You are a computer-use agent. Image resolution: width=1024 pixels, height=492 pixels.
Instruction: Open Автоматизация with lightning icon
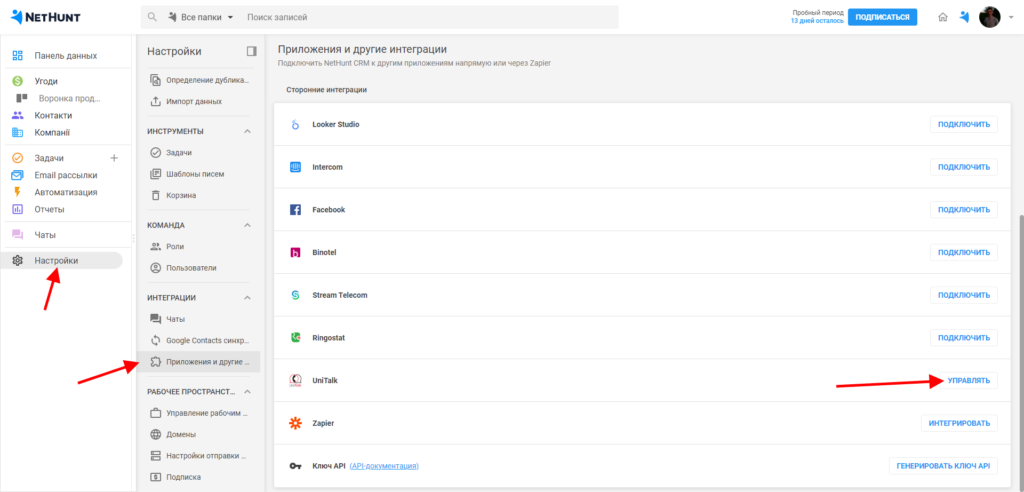point(66,192)
